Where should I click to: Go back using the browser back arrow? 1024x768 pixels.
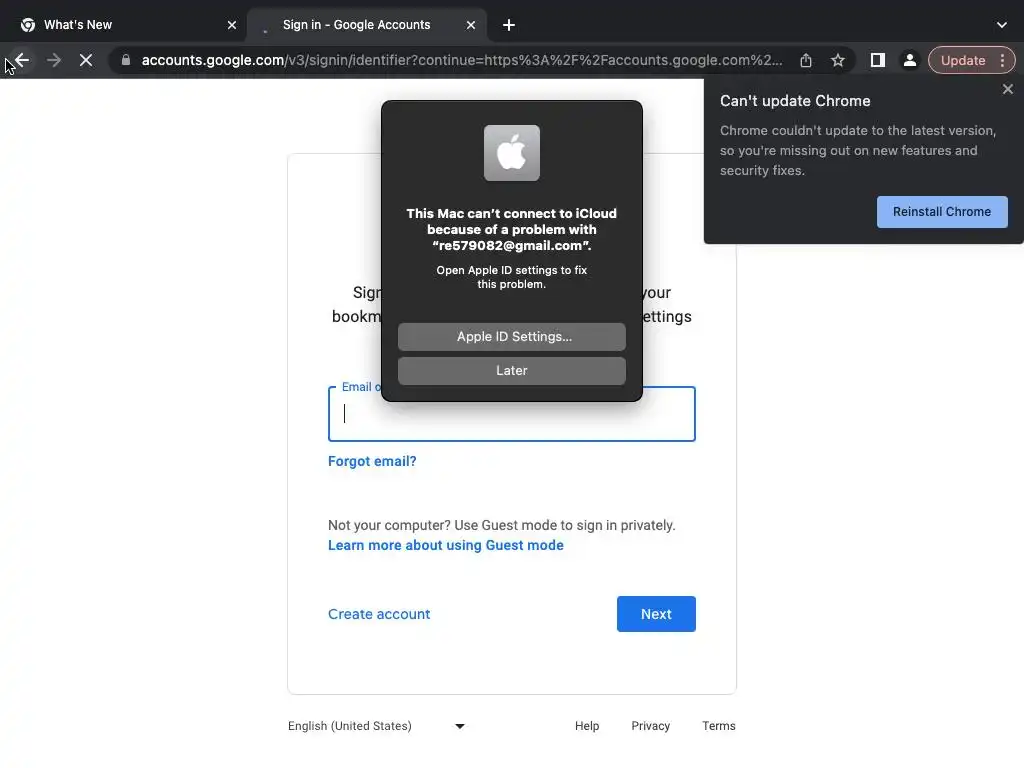point(22,61)
